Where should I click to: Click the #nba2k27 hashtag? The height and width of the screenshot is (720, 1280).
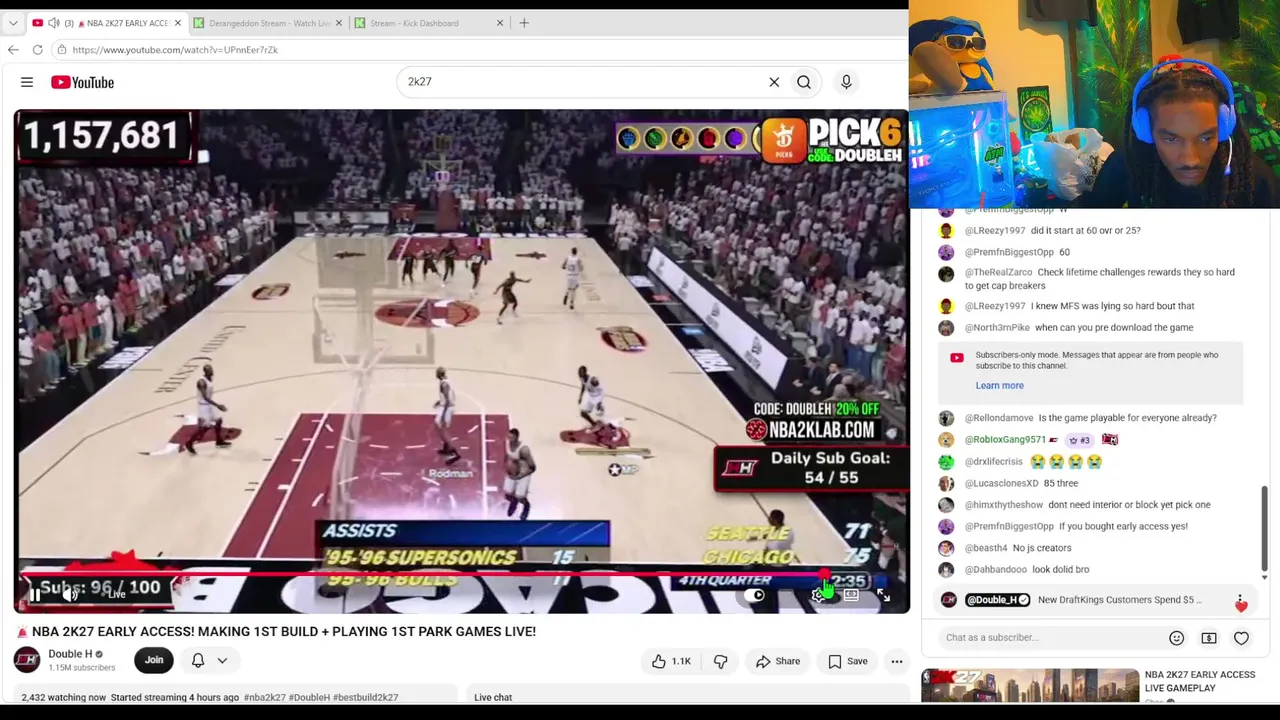click(264, 697)
